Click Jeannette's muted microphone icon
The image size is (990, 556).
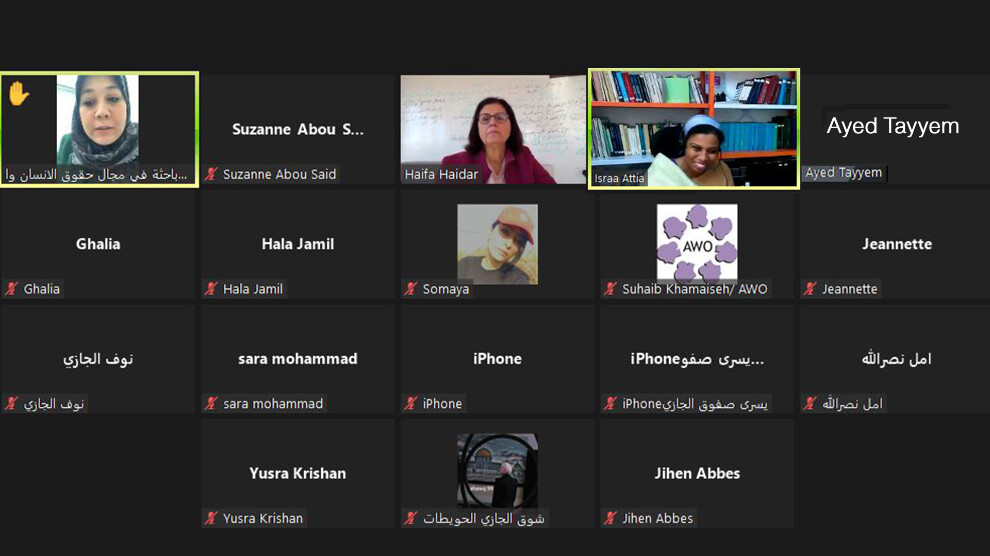[x=810, y=289]
